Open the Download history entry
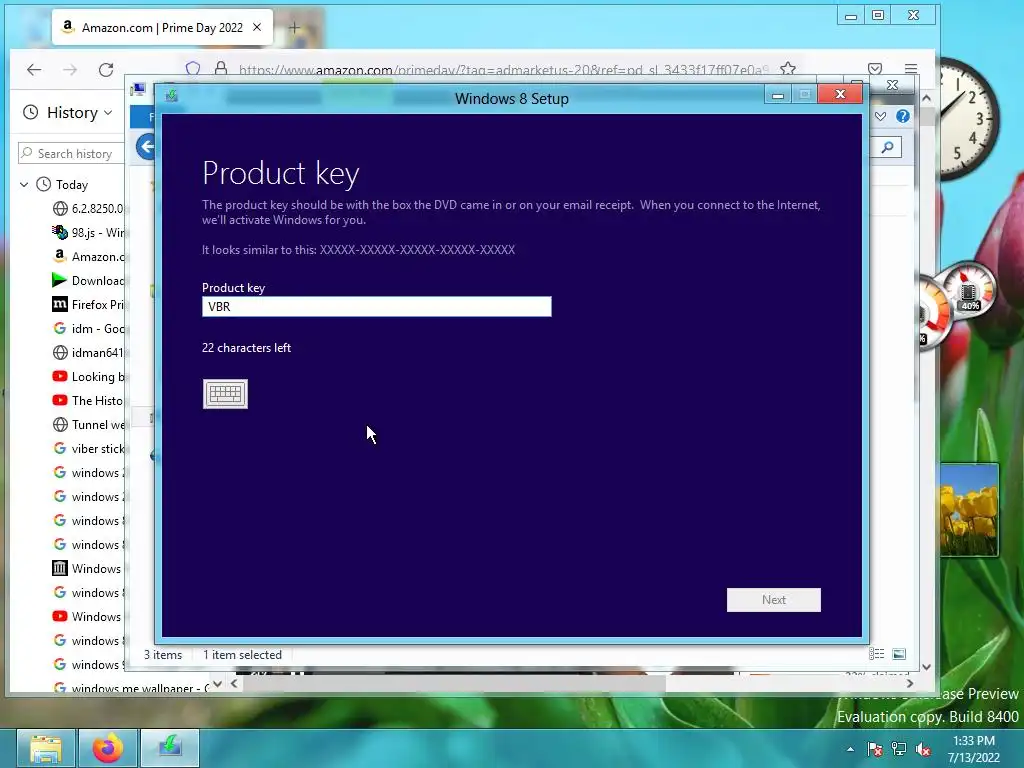The width and height of the screenshot is (1024, 768). (88, 280)
